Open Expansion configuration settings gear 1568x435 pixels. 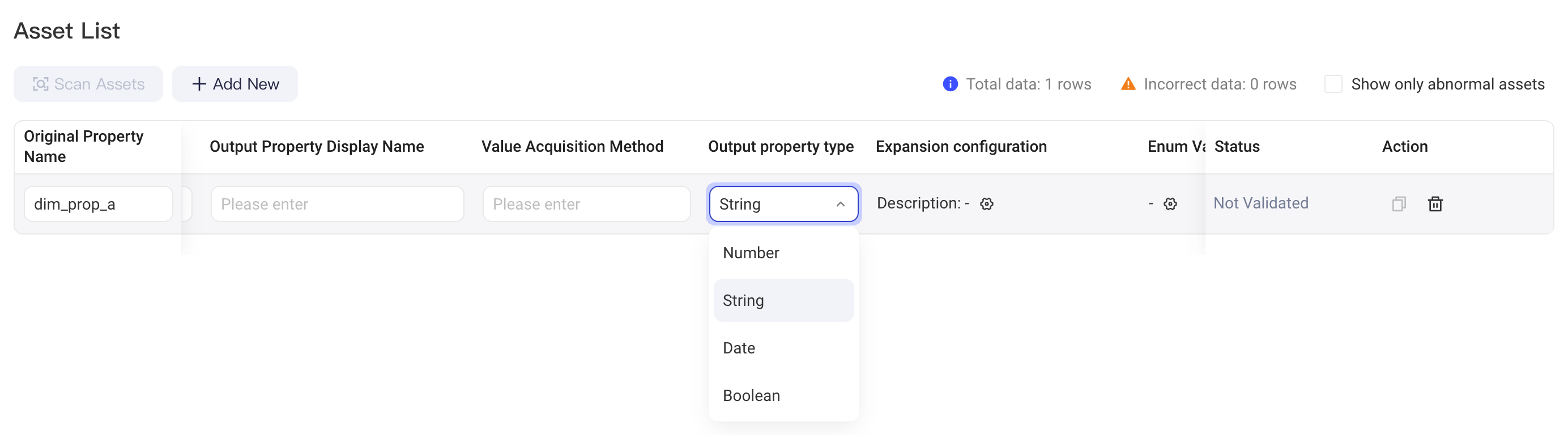(987, 204)
